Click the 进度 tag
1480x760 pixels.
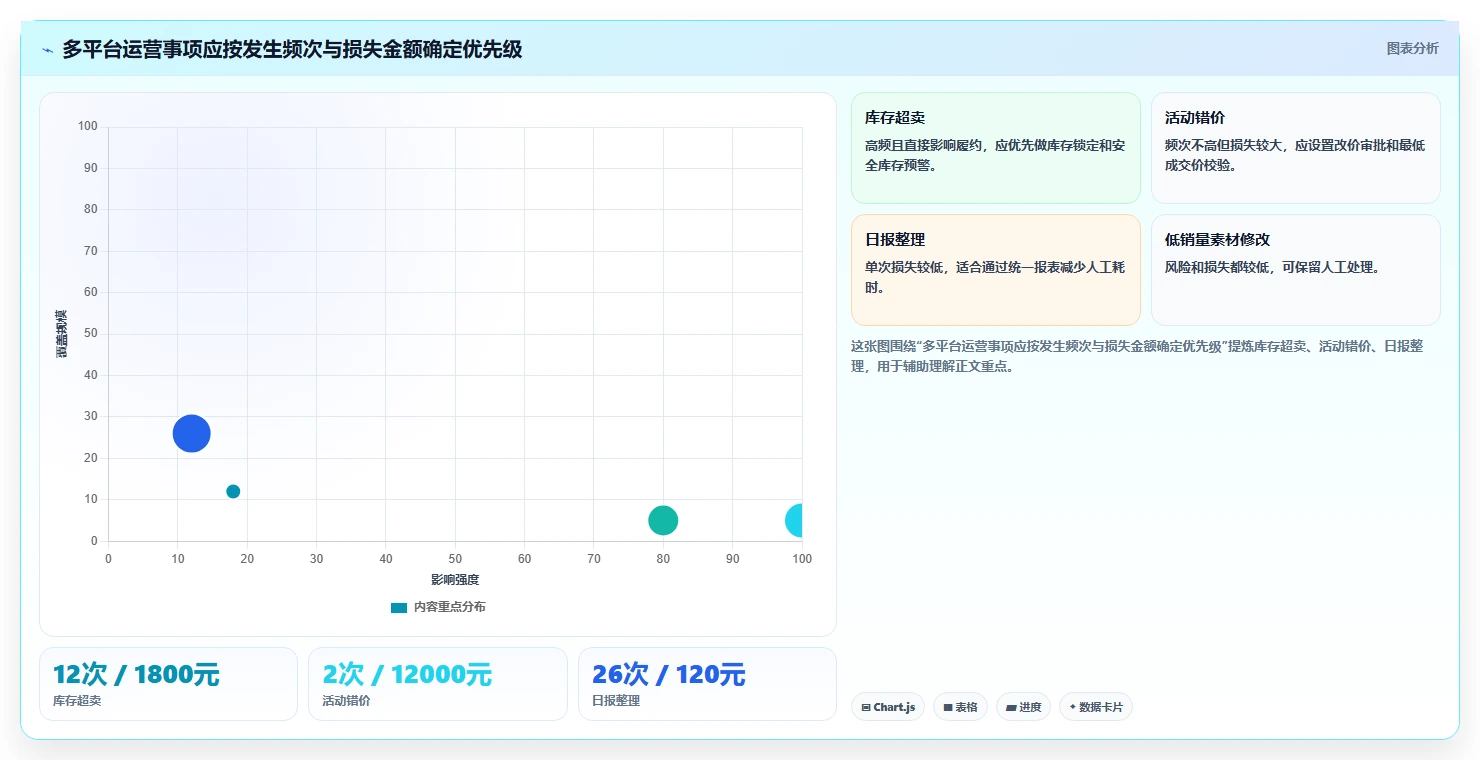[x=1023, y=707]
